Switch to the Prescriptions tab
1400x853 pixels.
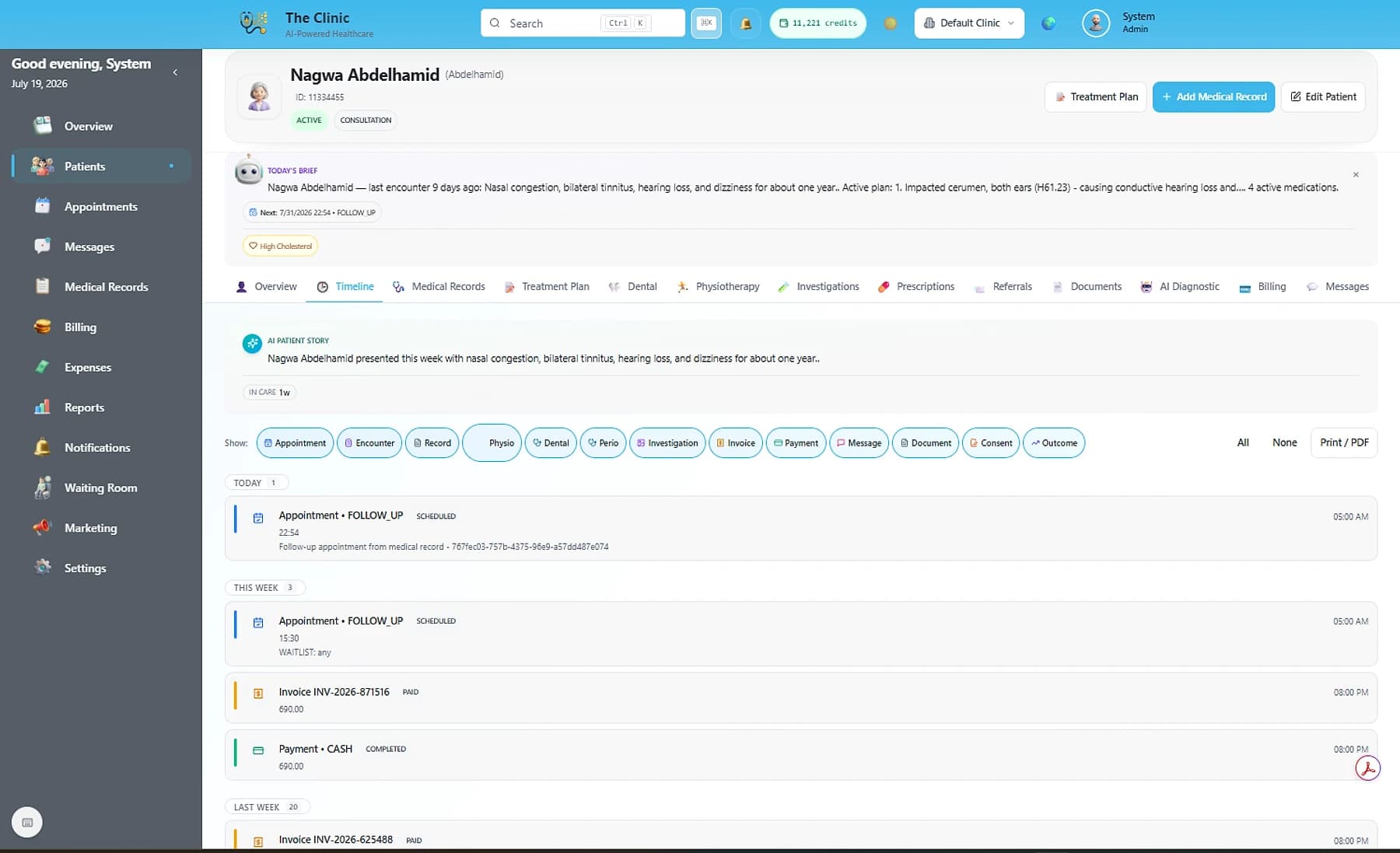coord(916,287)
